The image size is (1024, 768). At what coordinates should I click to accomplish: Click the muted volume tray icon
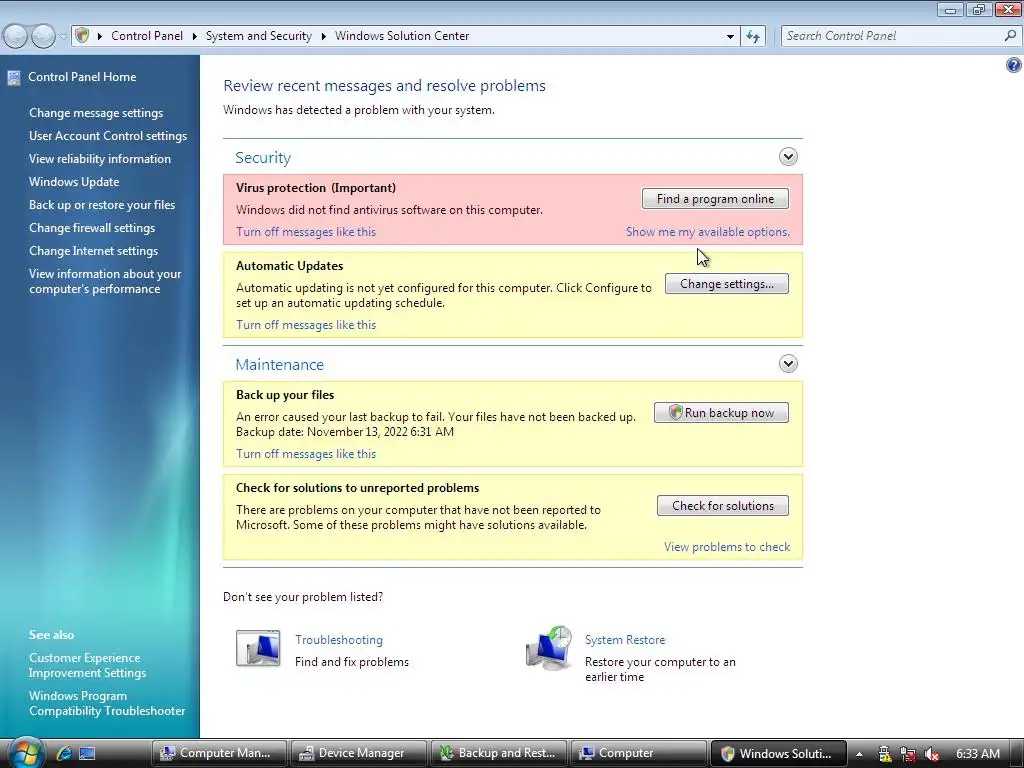[932, 754]
